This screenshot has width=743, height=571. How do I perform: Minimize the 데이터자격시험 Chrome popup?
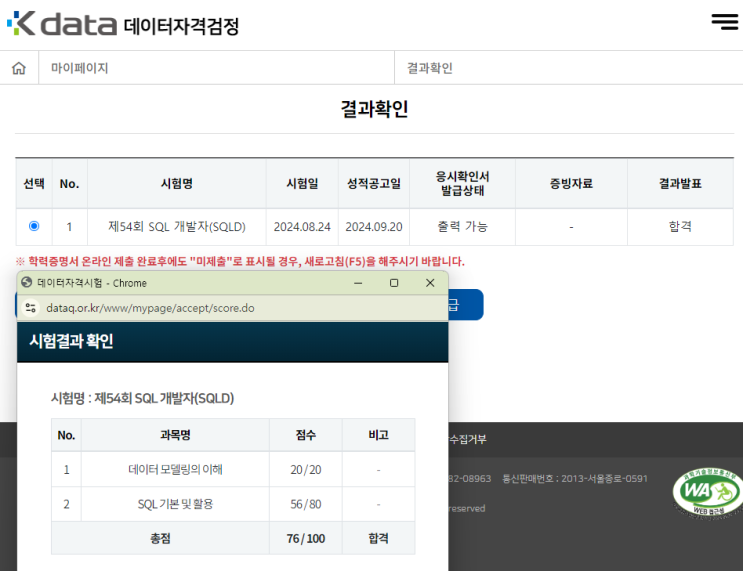(358, 283)
